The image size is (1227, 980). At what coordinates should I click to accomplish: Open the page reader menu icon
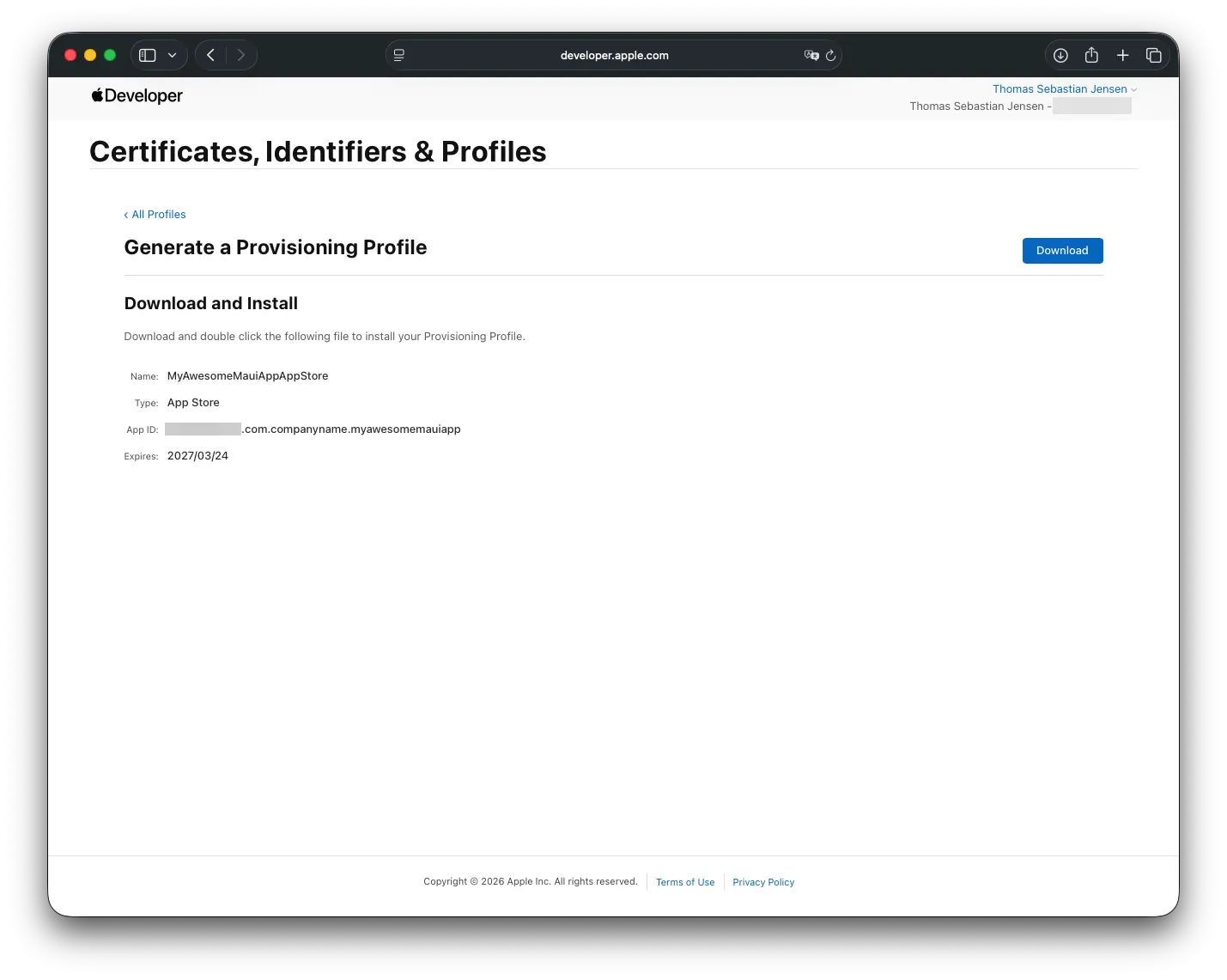pyautogui.click(x=399, y=55)
